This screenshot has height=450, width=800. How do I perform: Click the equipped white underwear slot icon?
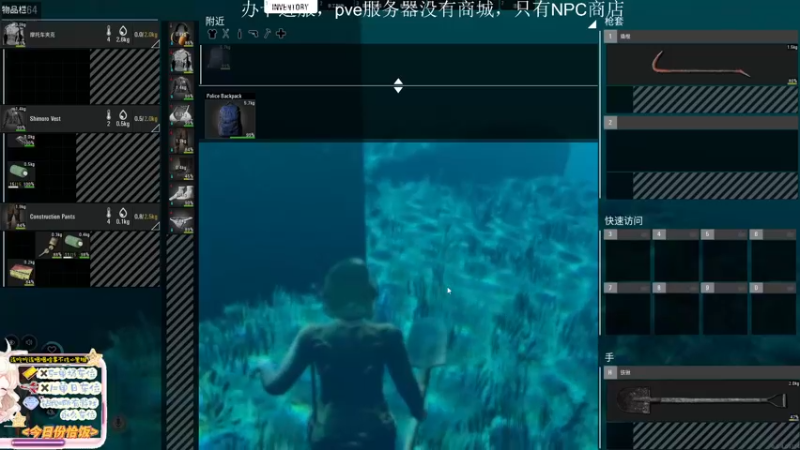click(x=181, y=221)
